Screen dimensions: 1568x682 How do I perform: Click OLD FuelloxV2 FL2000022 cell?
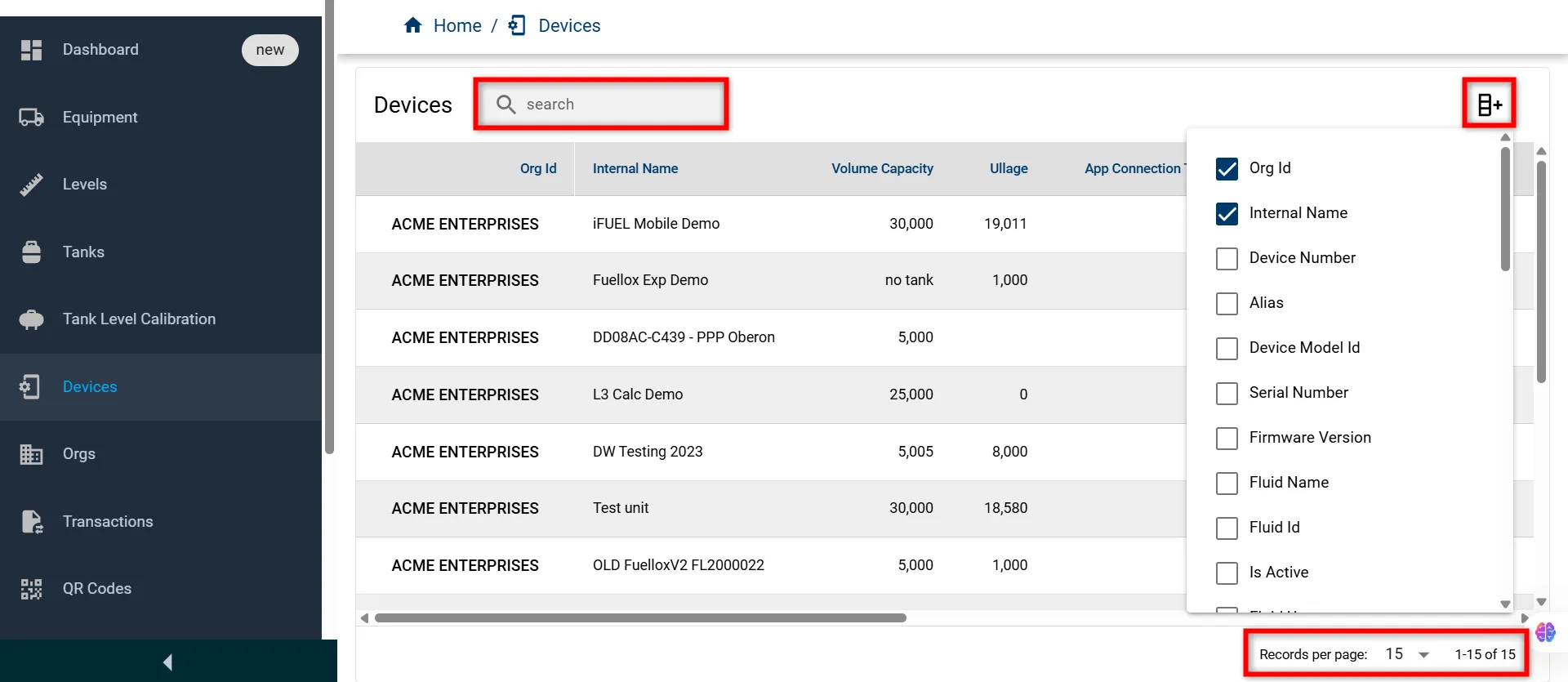click(x=679, y=565)
